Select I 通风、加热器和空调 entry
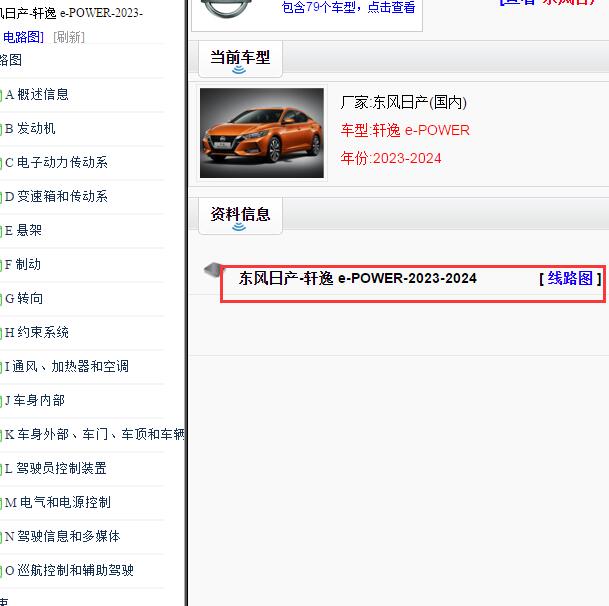Viewport: 609px width, 606px height. click(66, 366)
